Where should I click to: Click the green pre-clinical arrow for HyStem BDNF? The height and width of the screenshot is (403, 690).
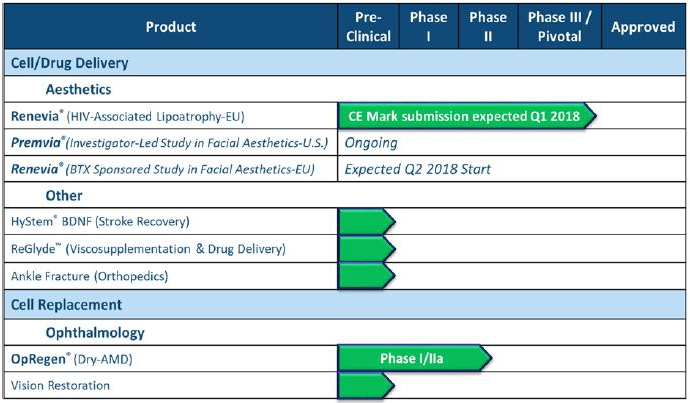[x=367, y=221]
